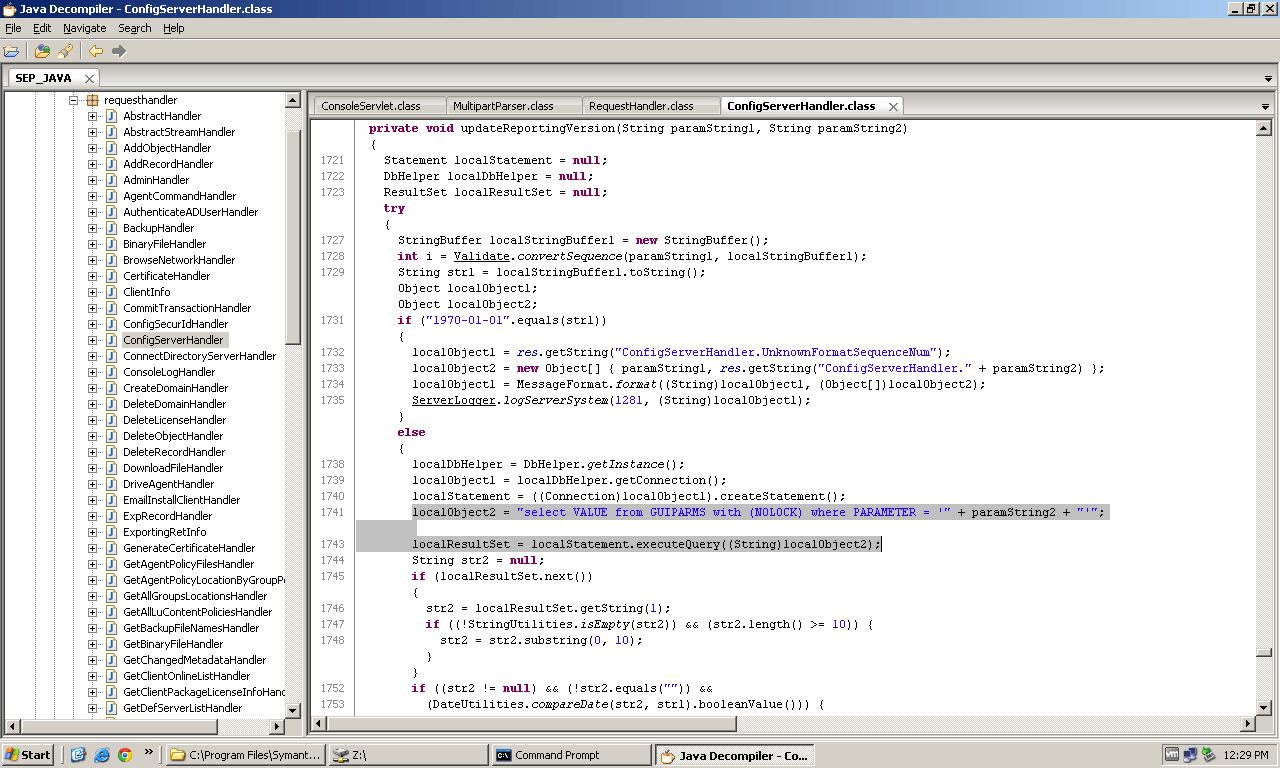Launch Chrome from the quick launch bar
Image resolution: width=1280 pixels, height=768 pixels.
125,755
